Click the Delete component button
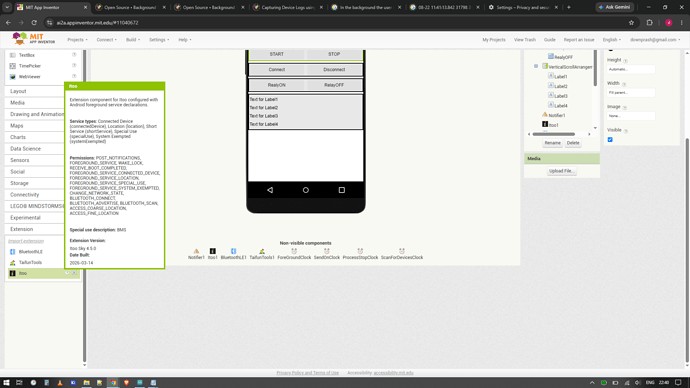Screen dimensions: 690x388 (x=573, y=143)
